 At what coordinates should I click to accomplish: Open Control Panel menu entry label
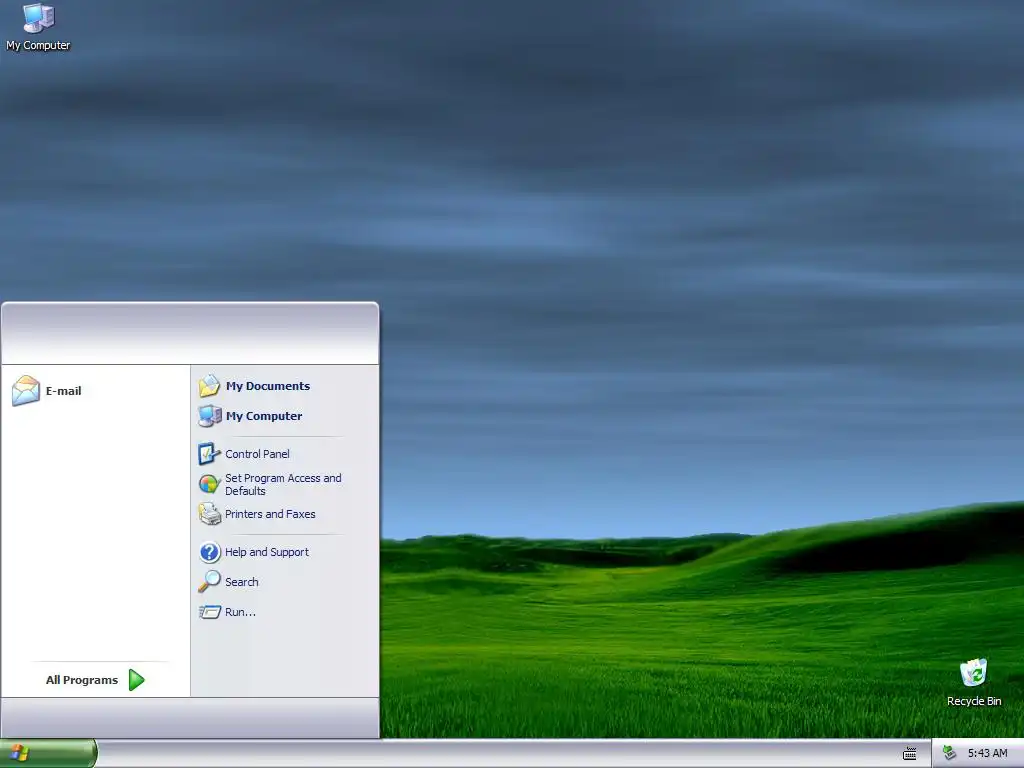click(257, 454)
